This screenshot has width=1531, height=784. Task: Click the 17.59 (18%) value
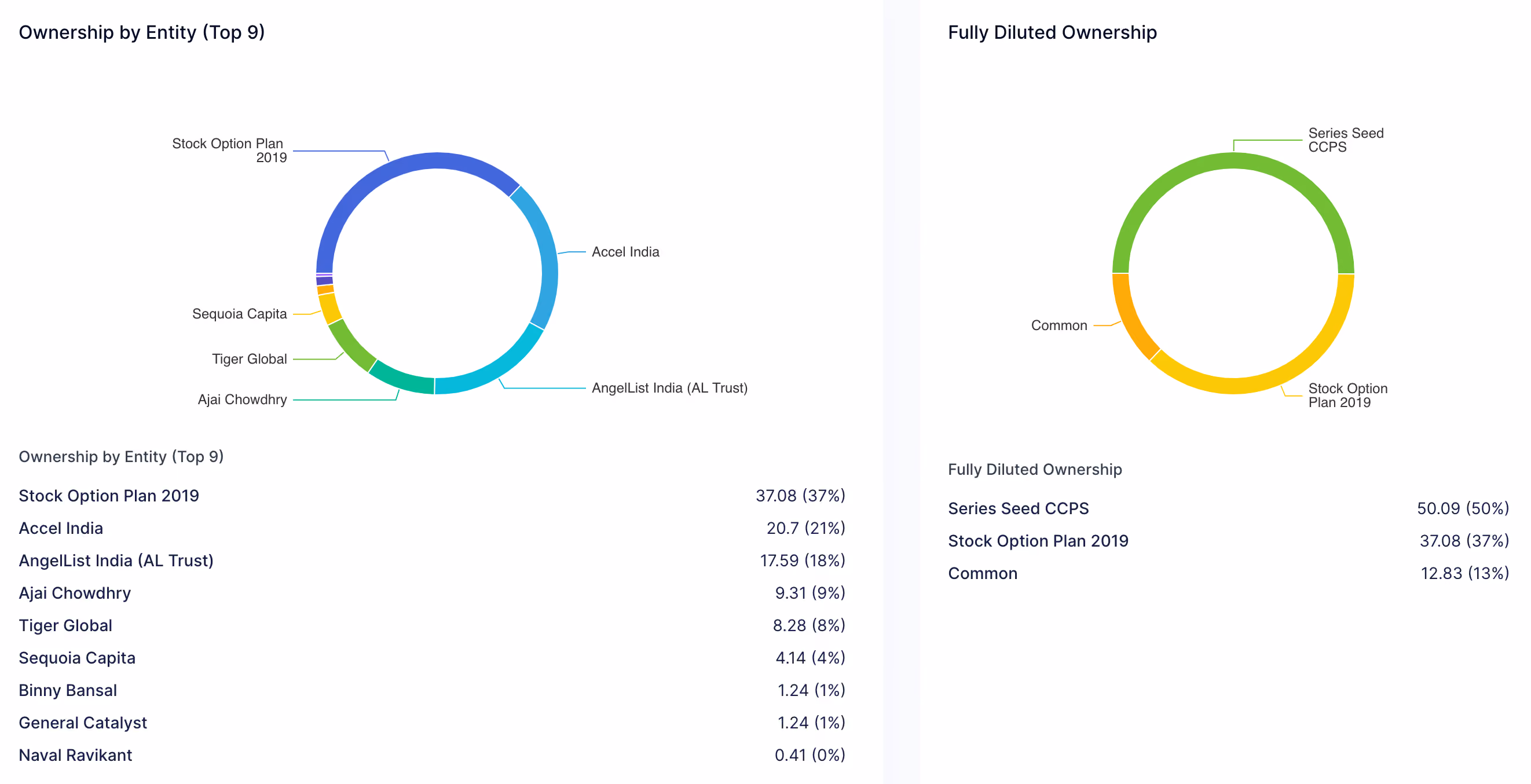803,560
